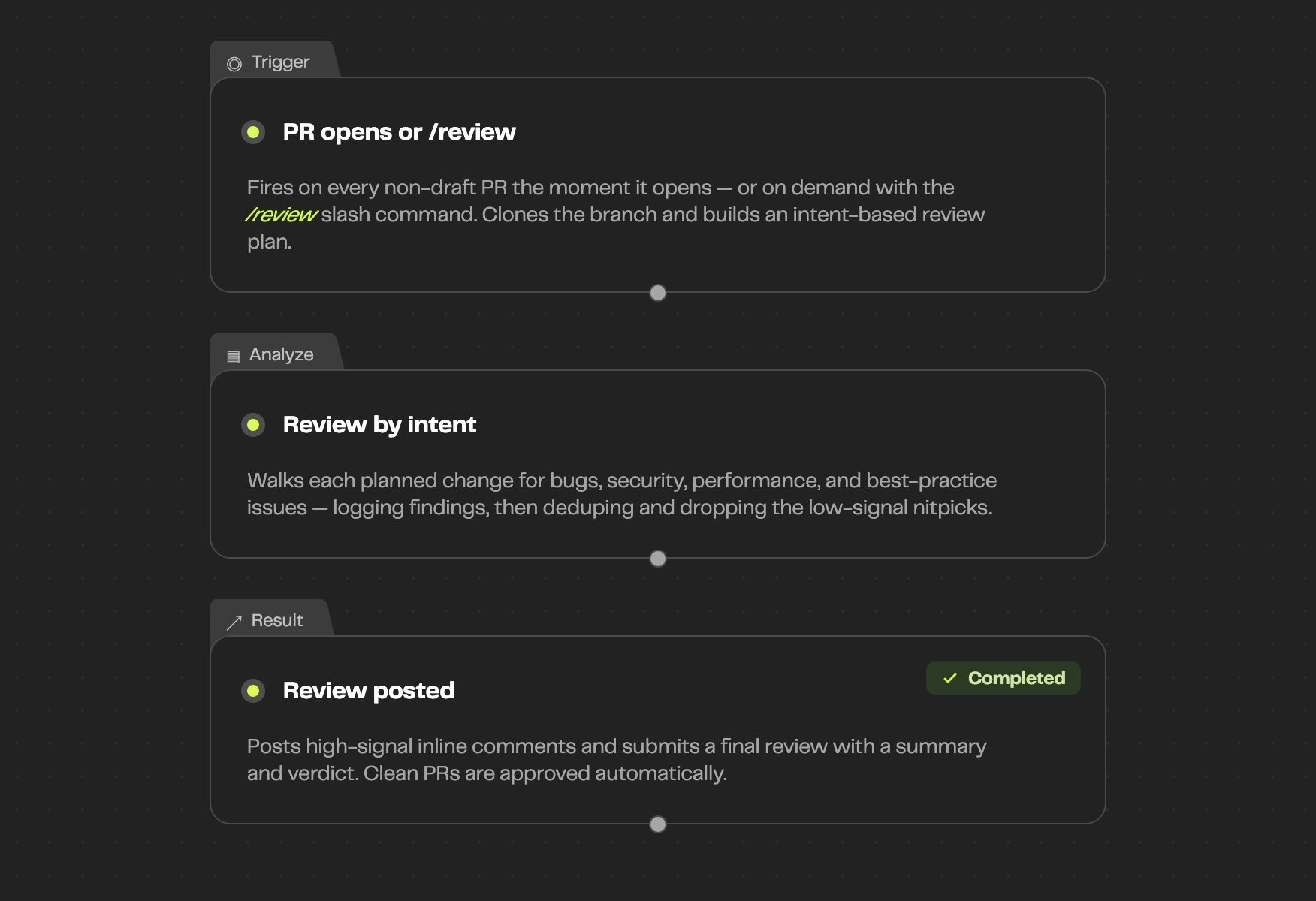
Task: Click the Trigger target icon
Action: pyautogui.click(x=234, y=64)
